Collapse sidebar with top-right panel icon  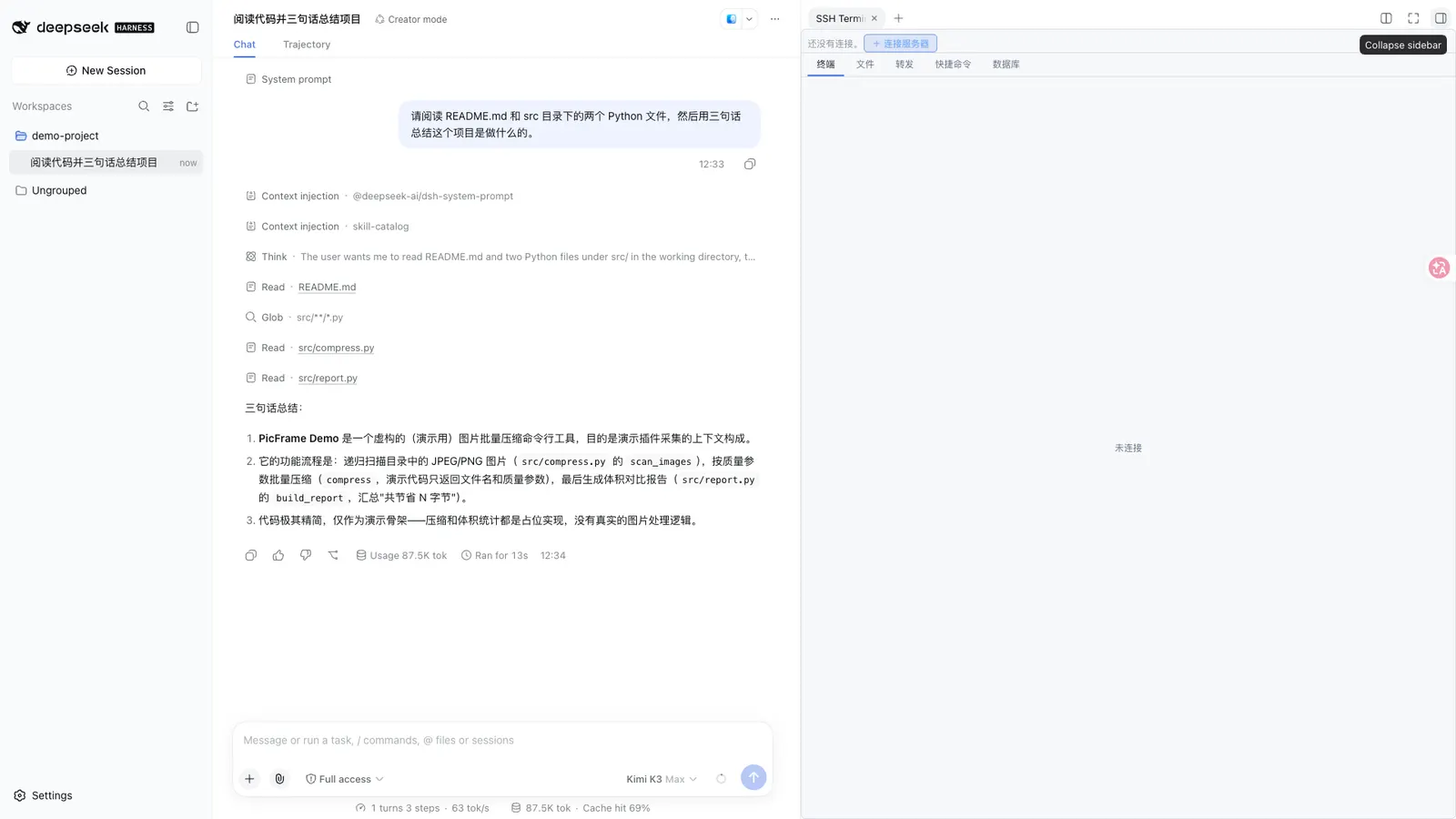(1441, 18)
